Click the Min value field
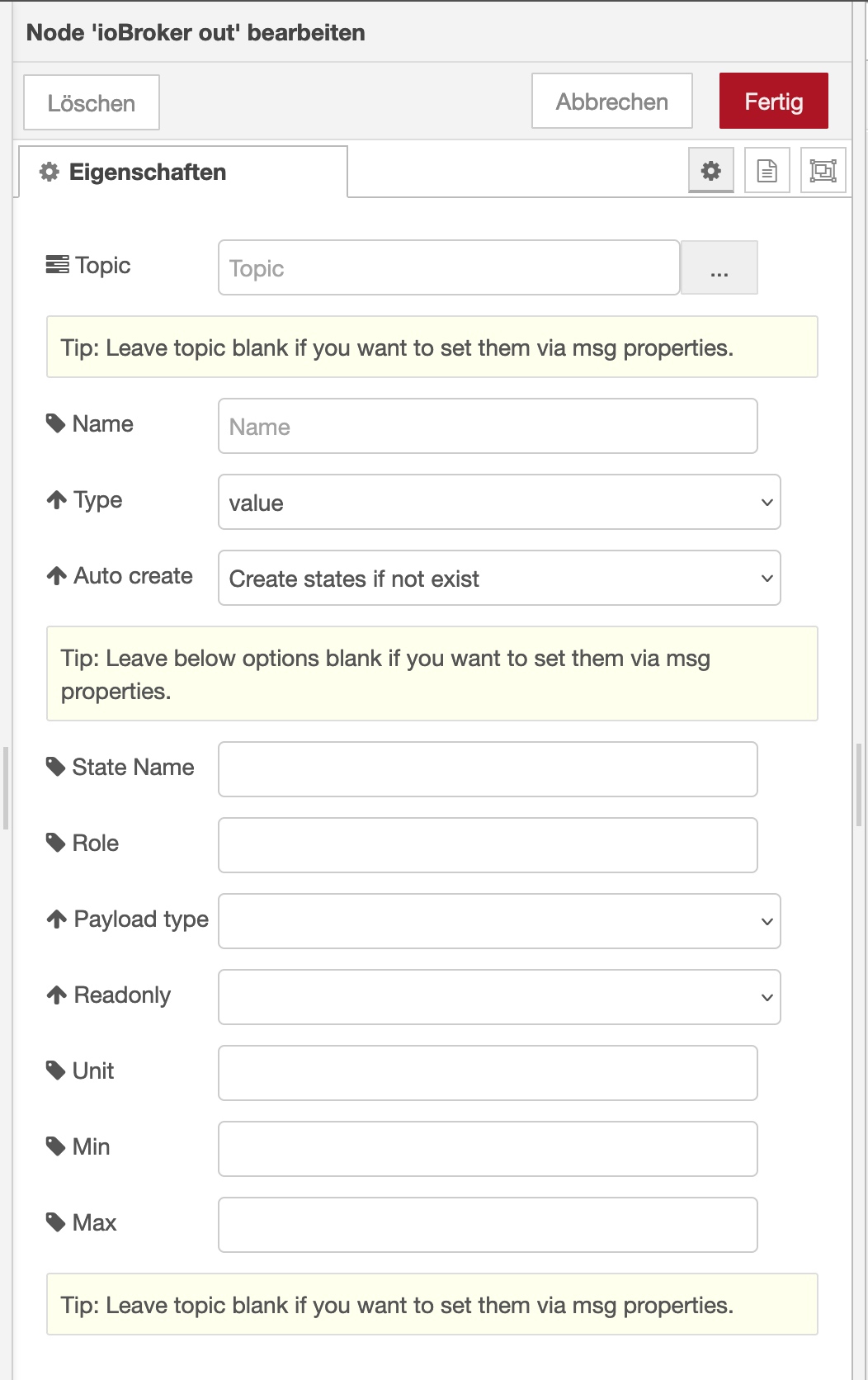Screen dimensions: 868x1380 (487, 1150)
